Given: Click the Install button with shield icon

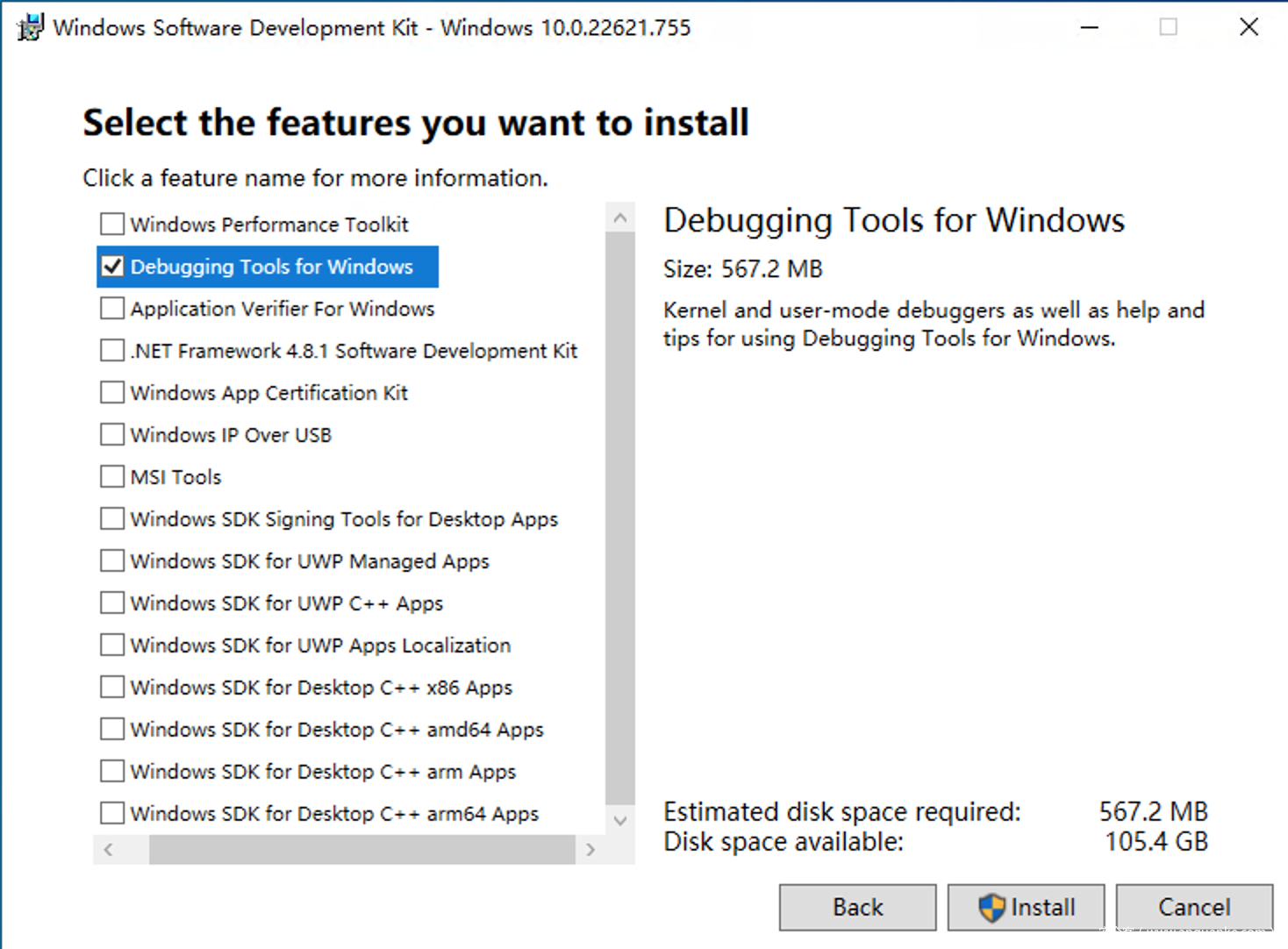Looking at the screenshot, I should (1026, 907).
